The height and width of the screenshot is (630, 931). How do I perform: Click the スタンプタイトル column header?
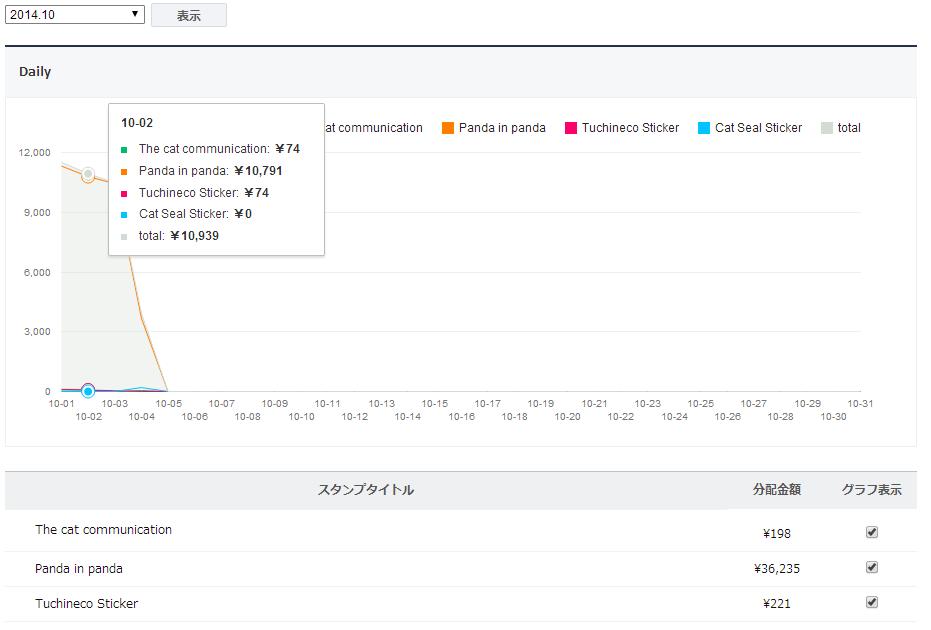[x=366, y=490]
